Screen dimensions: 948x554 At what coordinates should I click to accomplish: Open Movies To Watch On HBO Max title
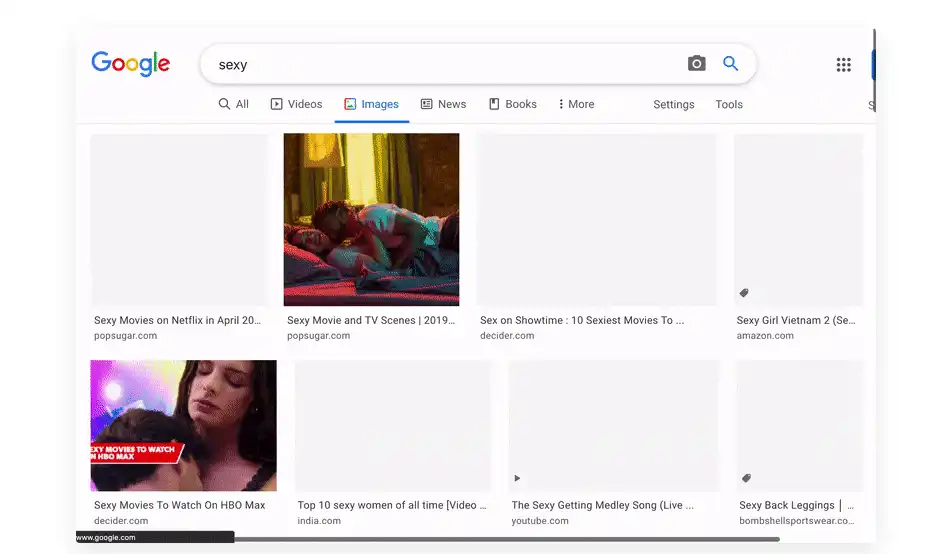(x=180, y=505)
